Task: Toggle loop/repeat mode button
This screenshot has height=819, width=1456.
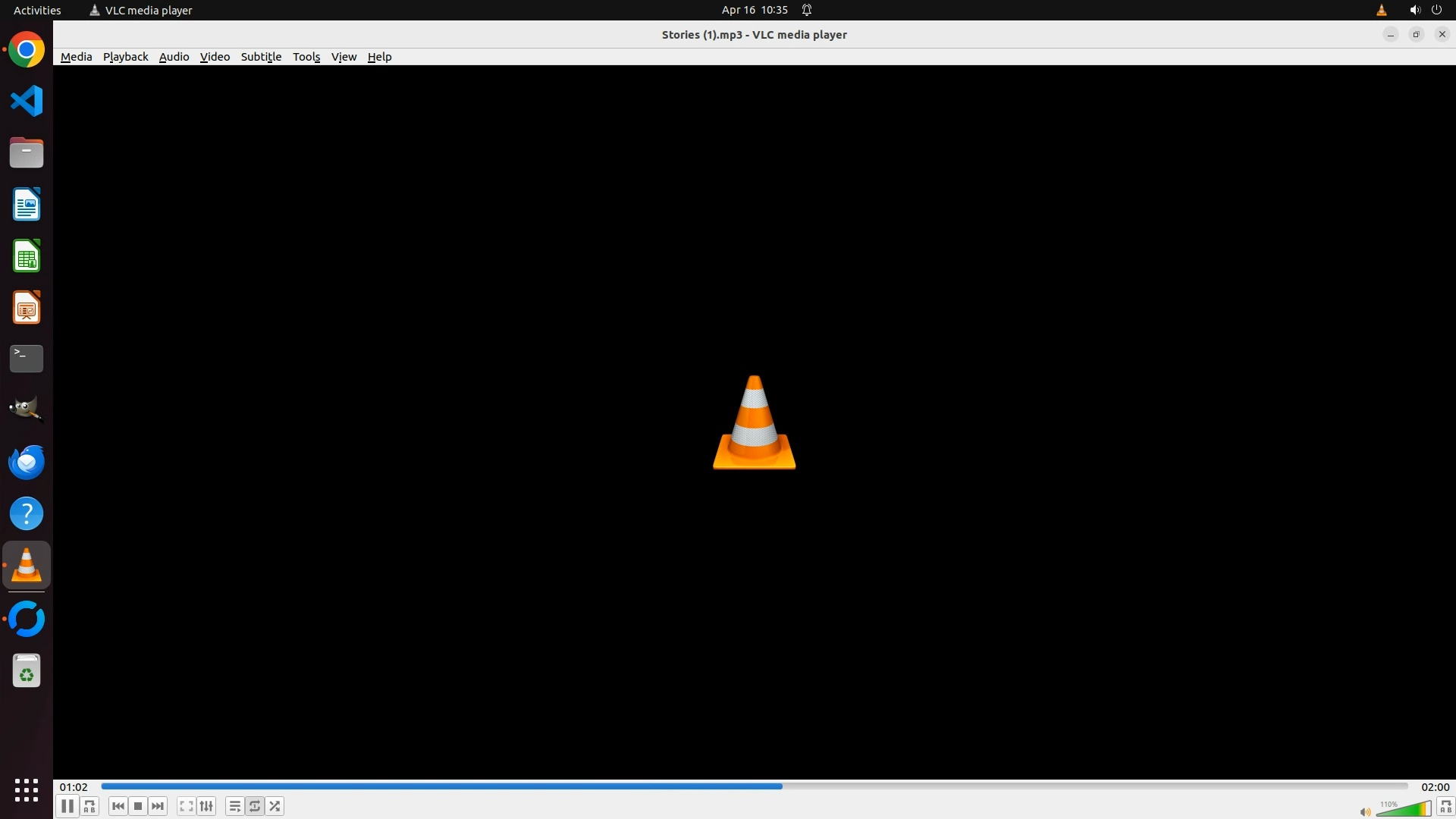Action: click(255, 806)
